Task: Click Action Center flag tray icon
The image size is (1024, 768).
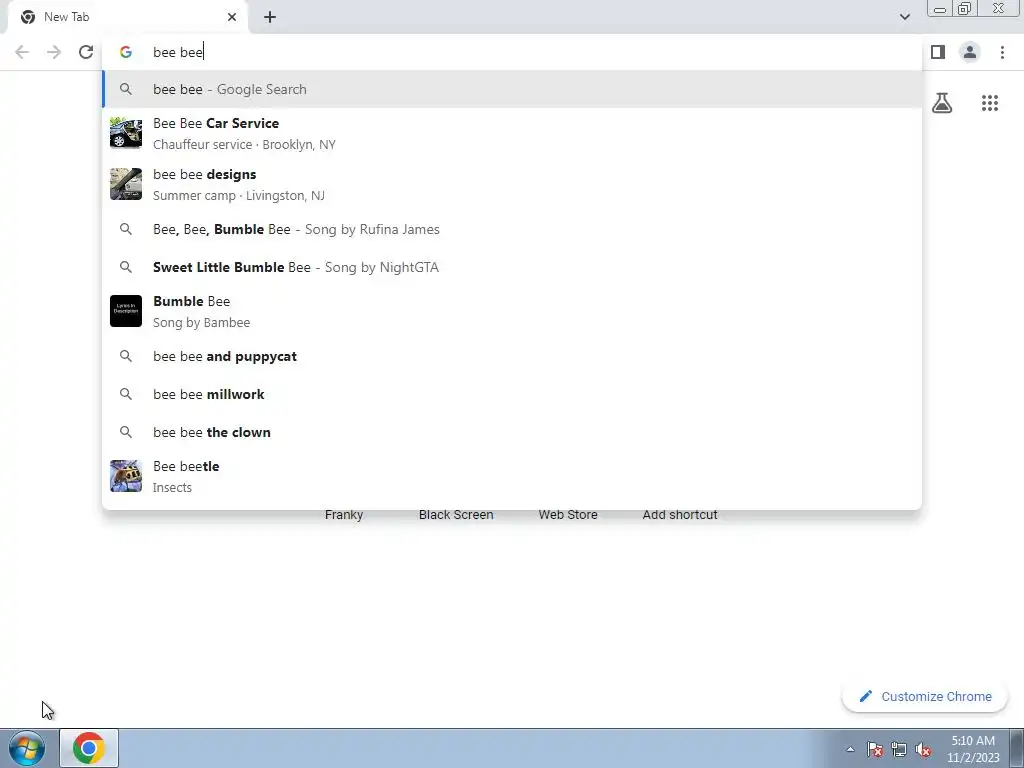Action: coord(874,749)
